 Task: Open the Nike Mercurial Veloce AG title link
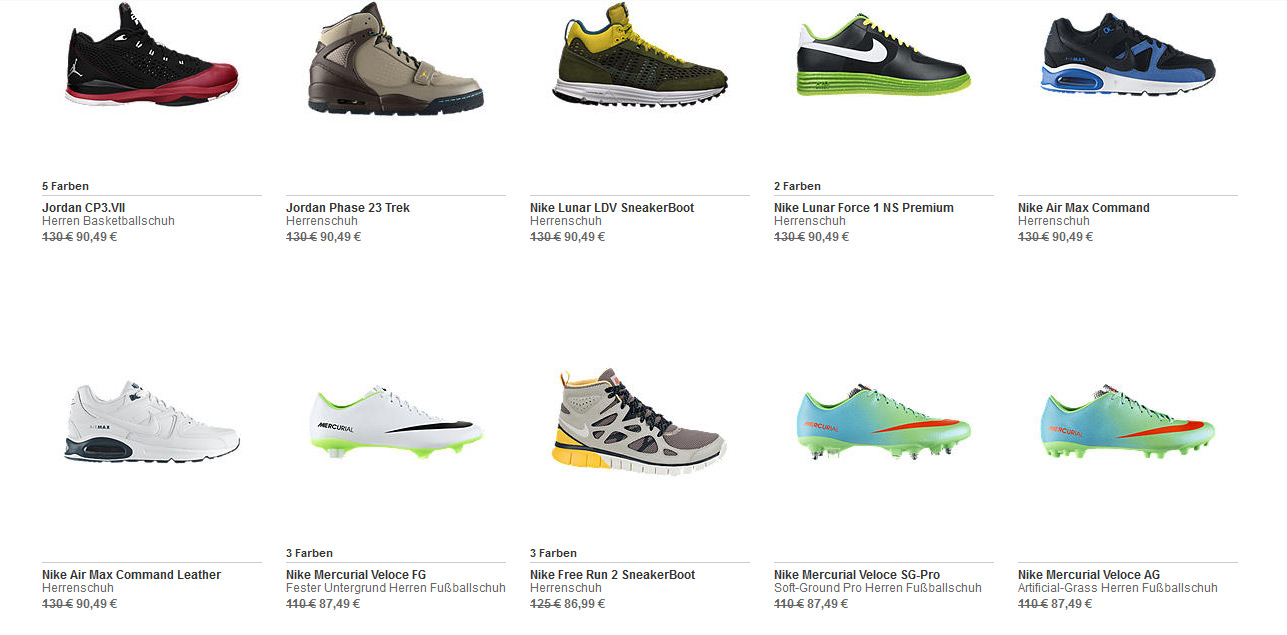[x=1089, y=575]
